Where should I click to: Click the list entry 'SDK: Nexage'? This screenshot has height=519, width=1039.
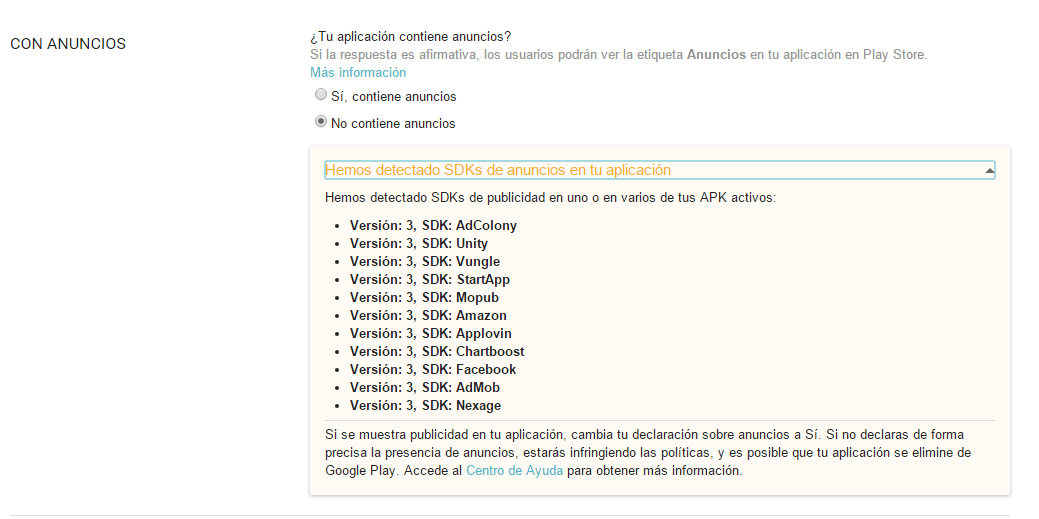[425, 405]
